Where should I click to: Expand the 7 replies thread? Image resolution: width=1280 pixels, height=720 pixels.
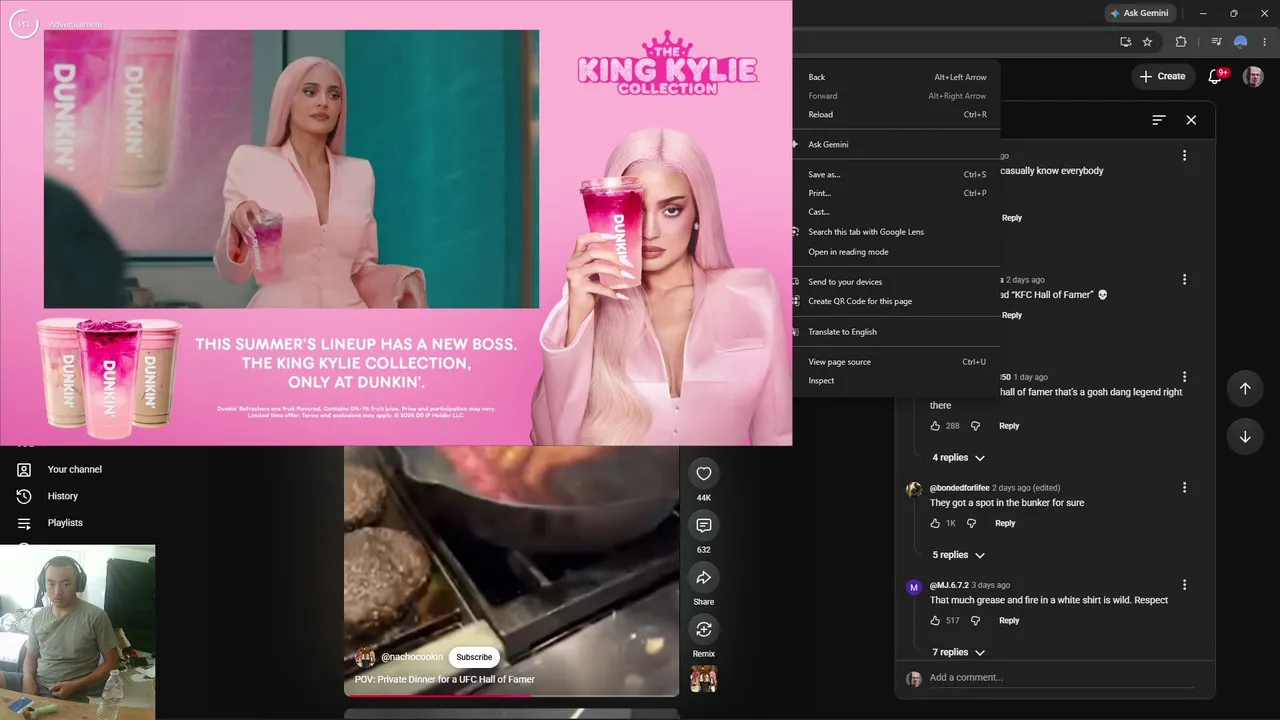click(x=958, y=652)
